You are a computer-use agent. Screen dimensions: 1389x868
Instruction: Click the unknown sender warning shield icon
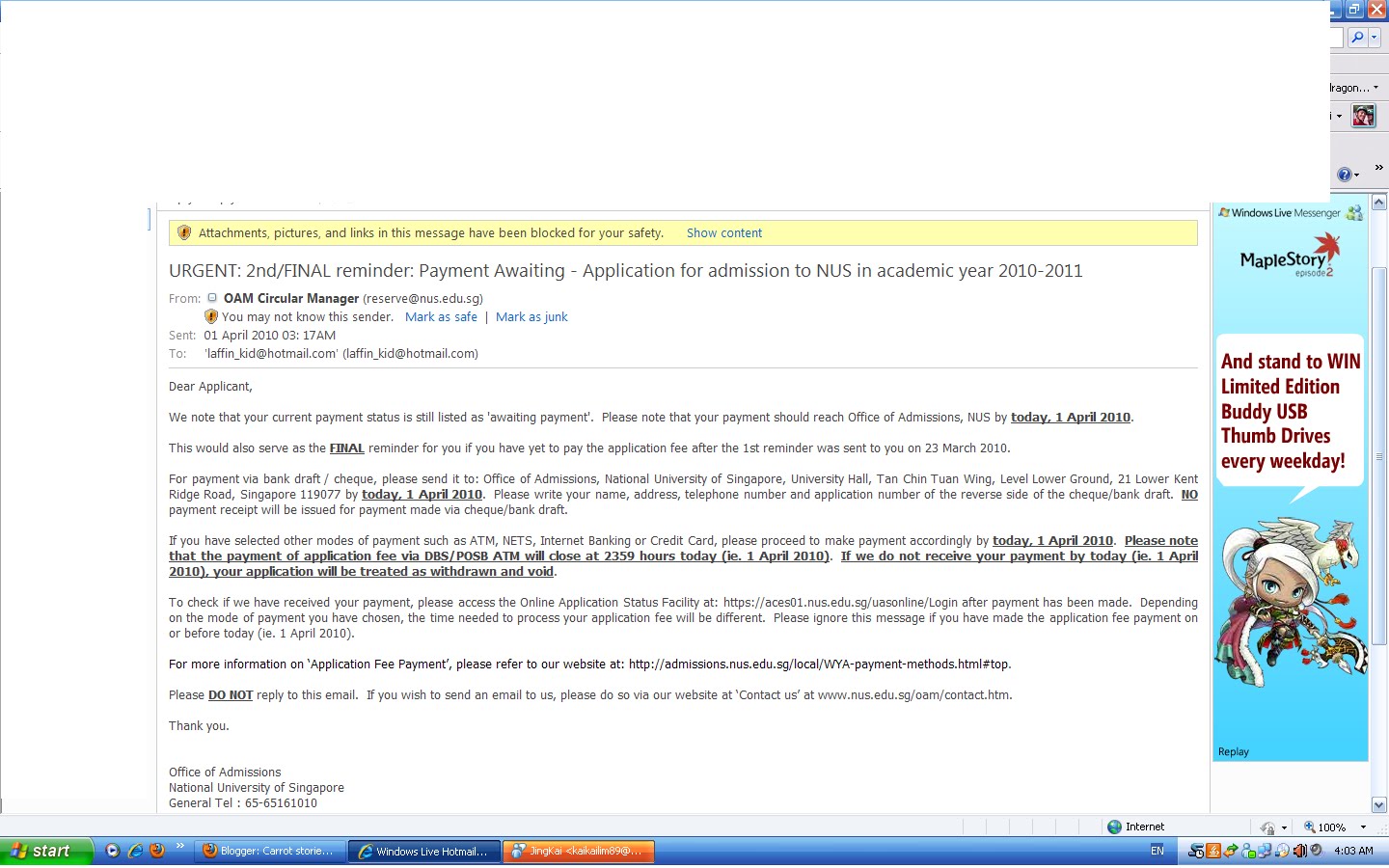coord(211,316)
